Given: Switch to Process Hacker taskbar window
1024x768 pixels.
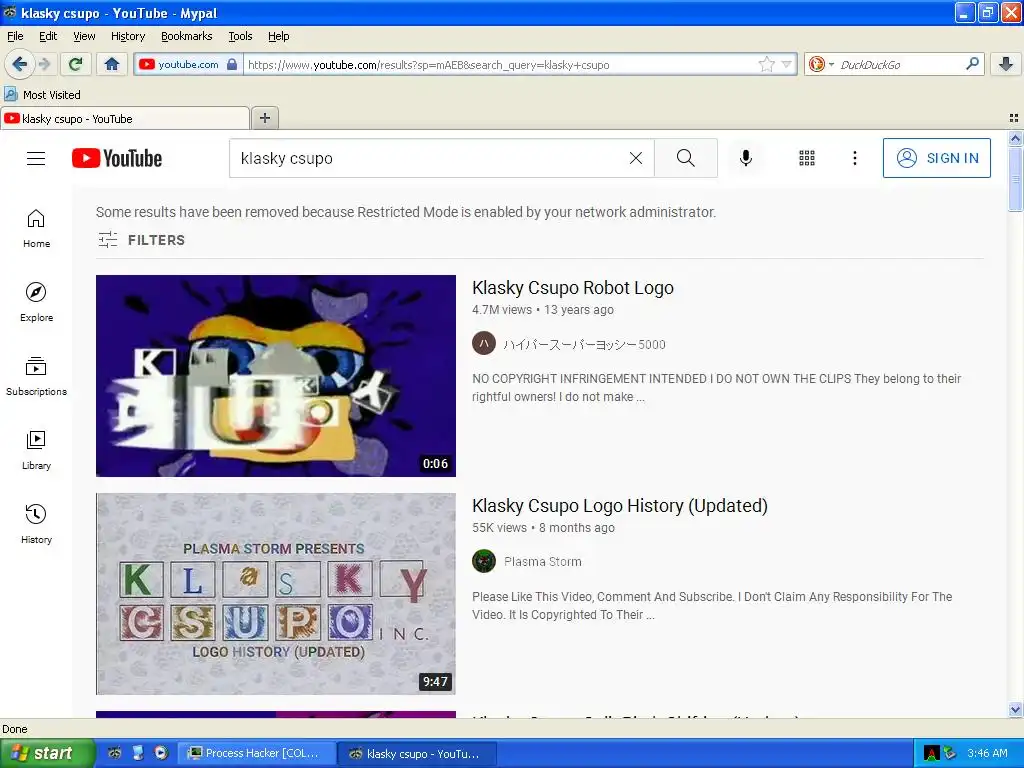Looking at the screenshot, I should (258, 753).
